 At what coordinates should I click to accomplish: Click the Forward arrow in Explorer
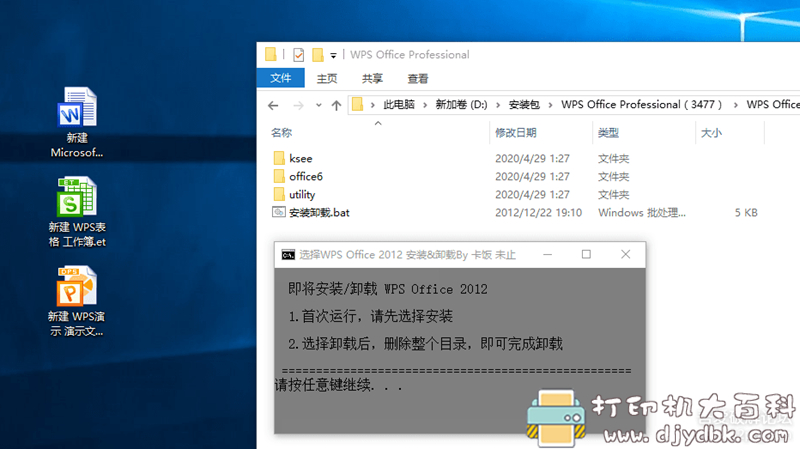(x=298, y=105)
